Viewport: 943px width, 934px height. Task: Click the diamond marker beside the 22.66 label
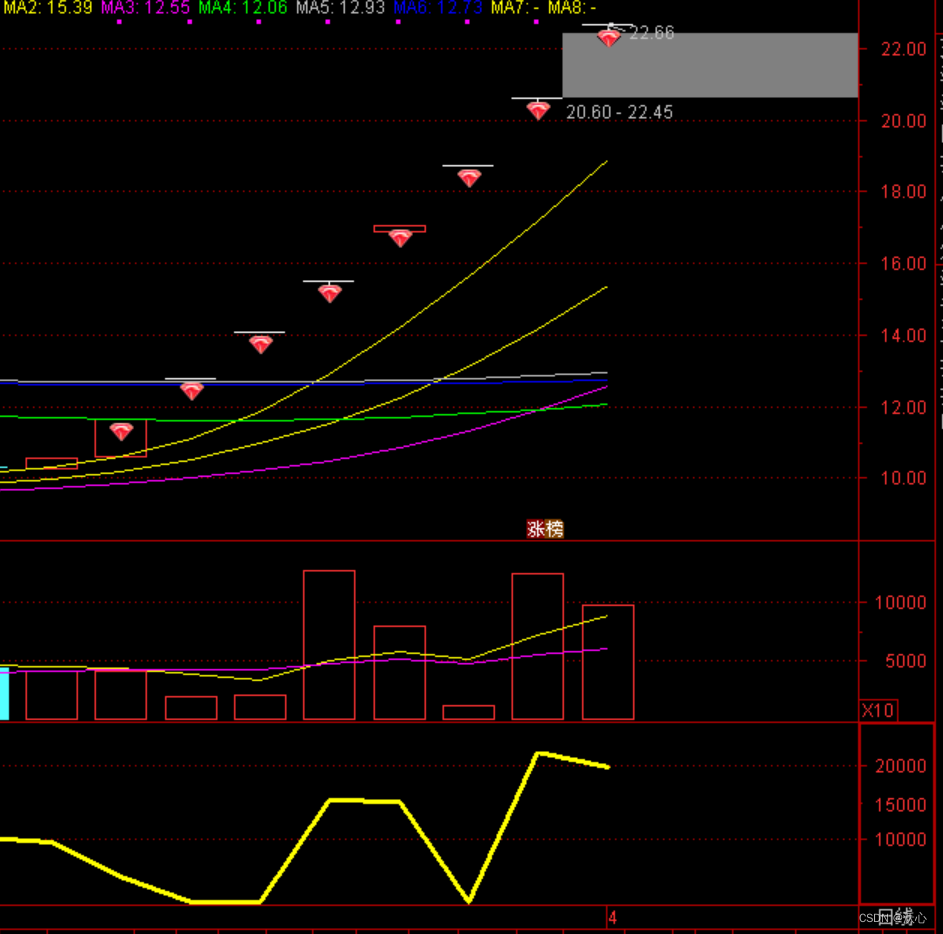tap(609, 38)
